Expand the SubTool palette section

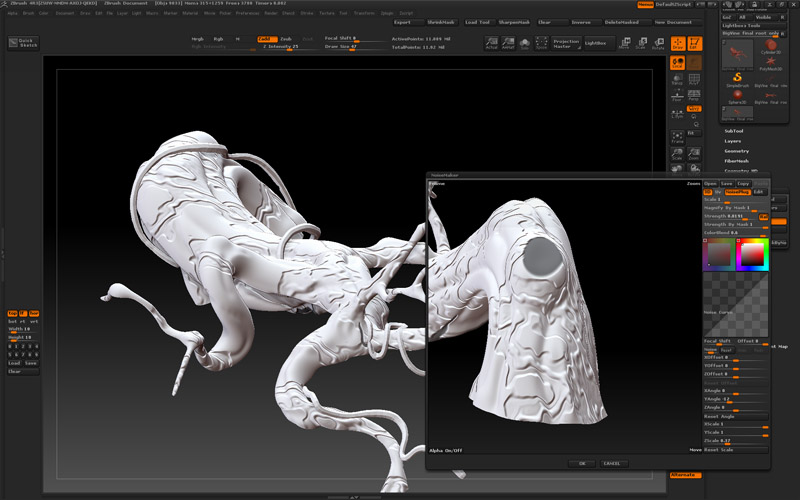pyautogui.click(x=734, y=131)
